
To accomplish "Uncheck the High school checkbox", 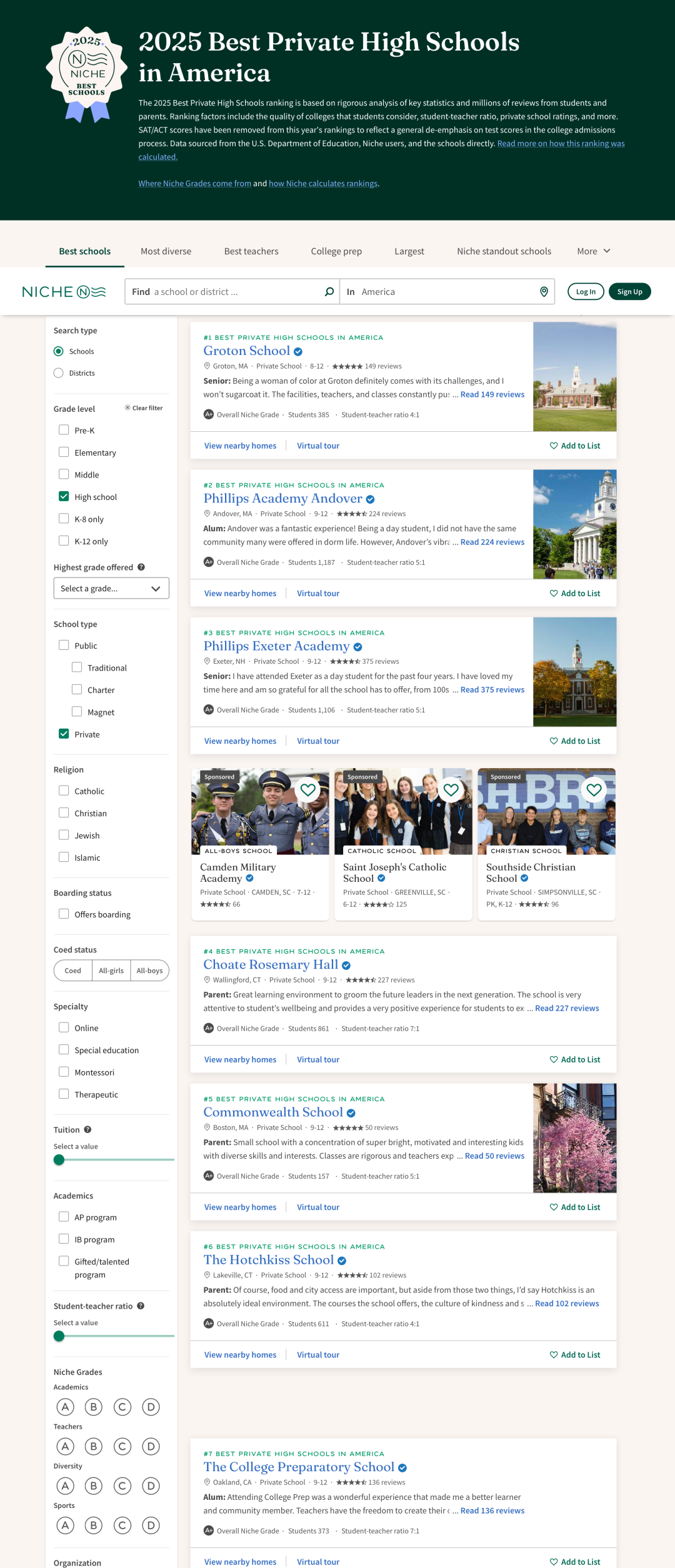I will [x=64, y=496].
